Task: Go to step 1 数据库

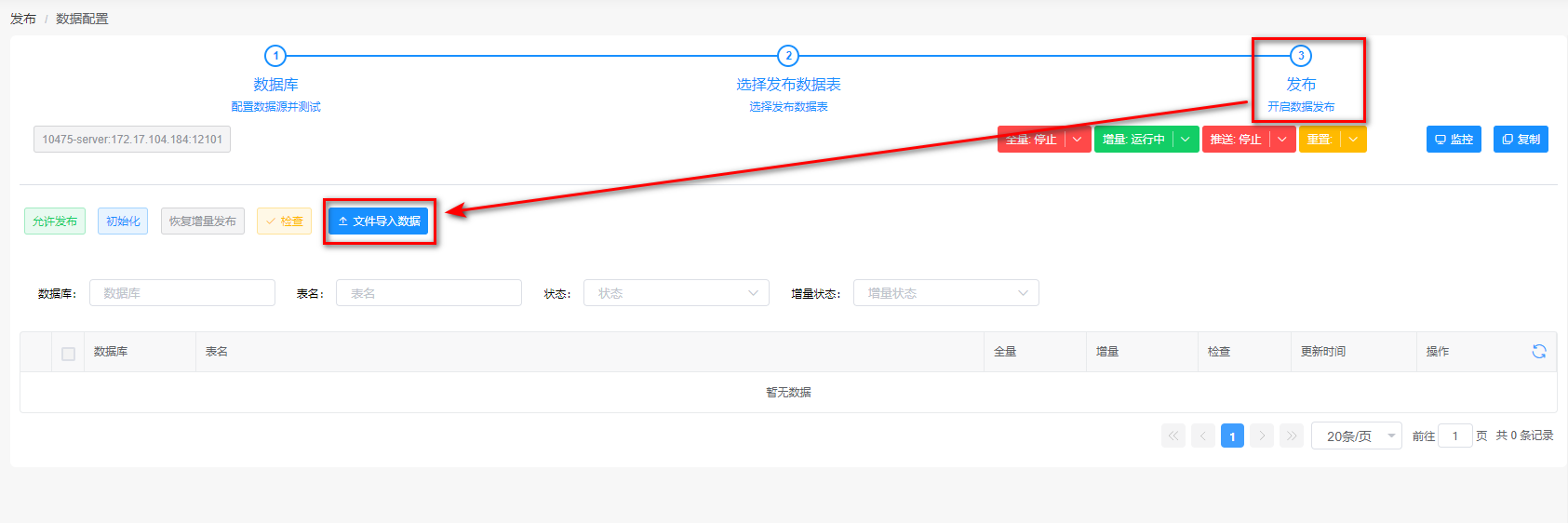Action: tap(275, 56)
